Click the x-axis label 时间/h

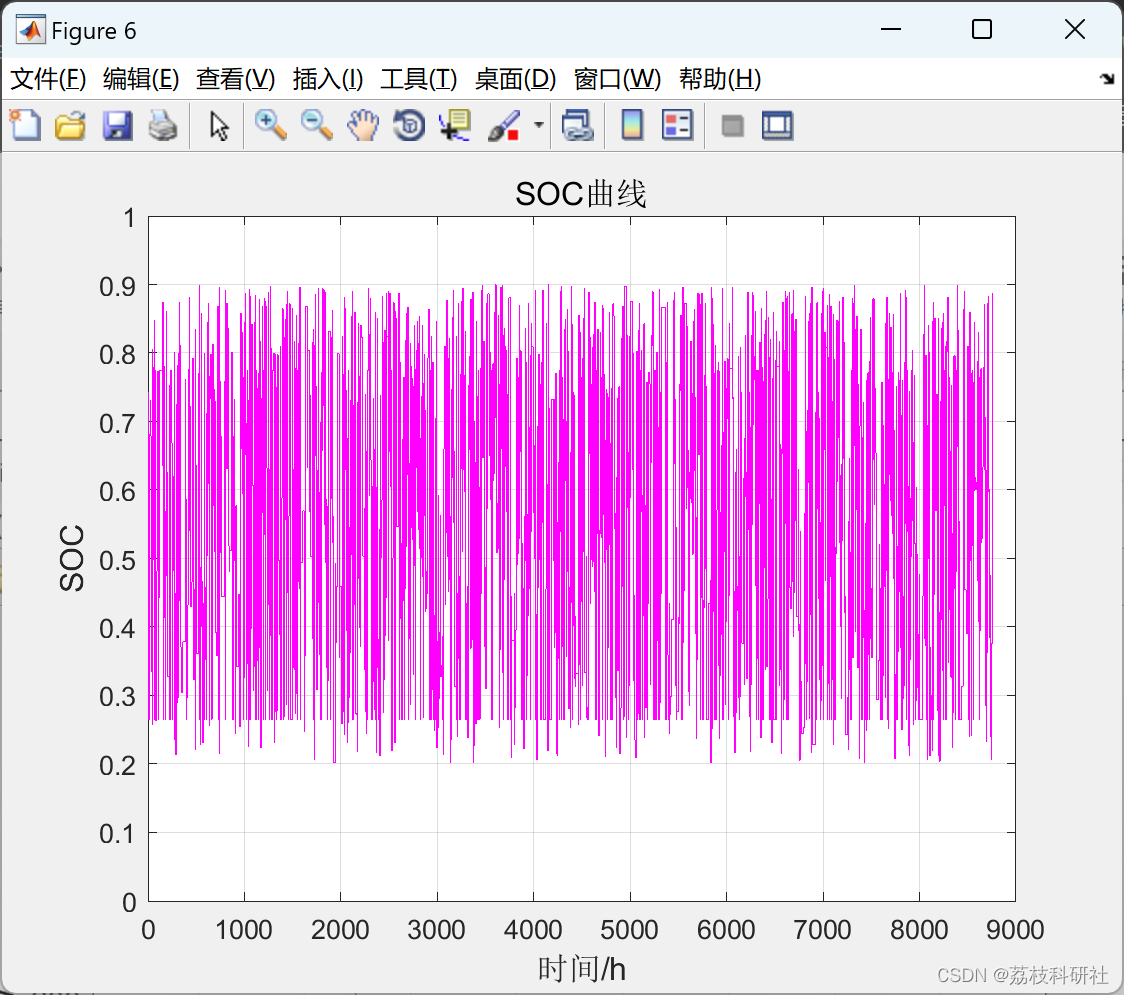[x=581, y=968]
